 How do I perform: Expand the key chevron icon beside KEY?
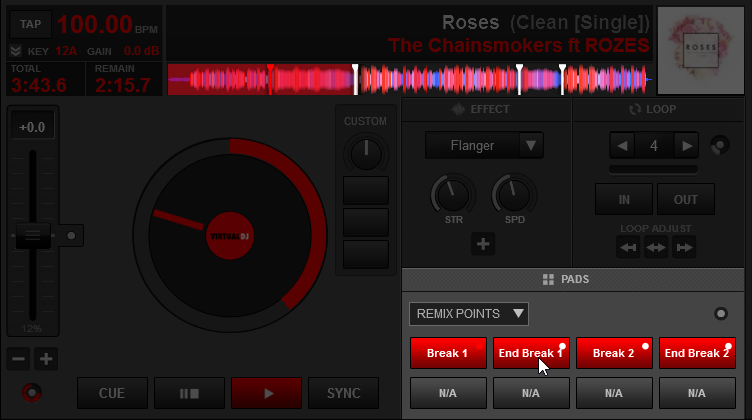15,51
